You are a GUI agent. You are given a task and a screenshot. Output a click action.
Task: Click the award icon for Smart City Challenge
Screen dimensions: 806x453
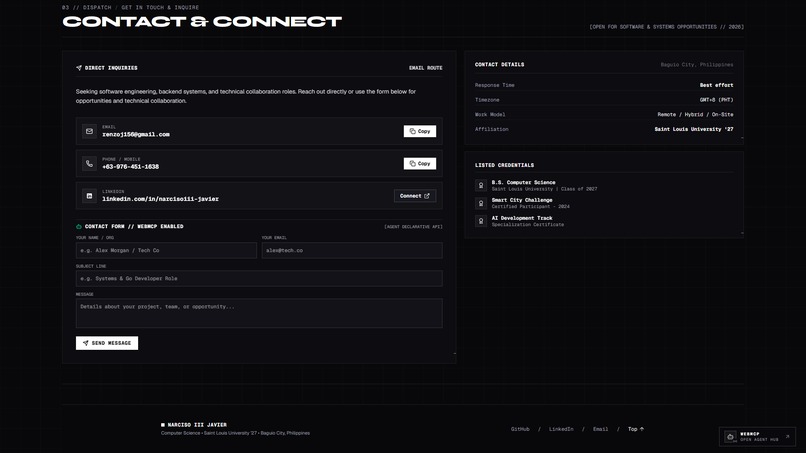(x=481, y=203)
